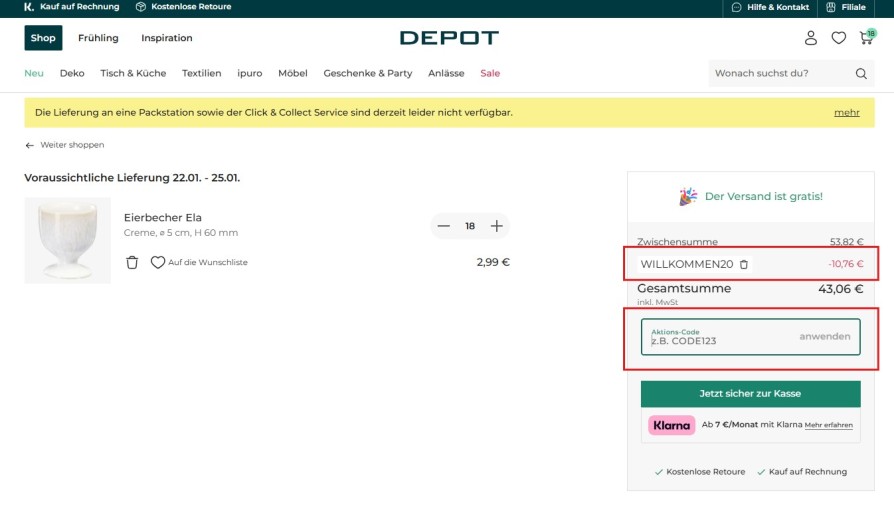Go back via "Weiter shoppen" link
The image size is (894, 511).
pos(65,145)
